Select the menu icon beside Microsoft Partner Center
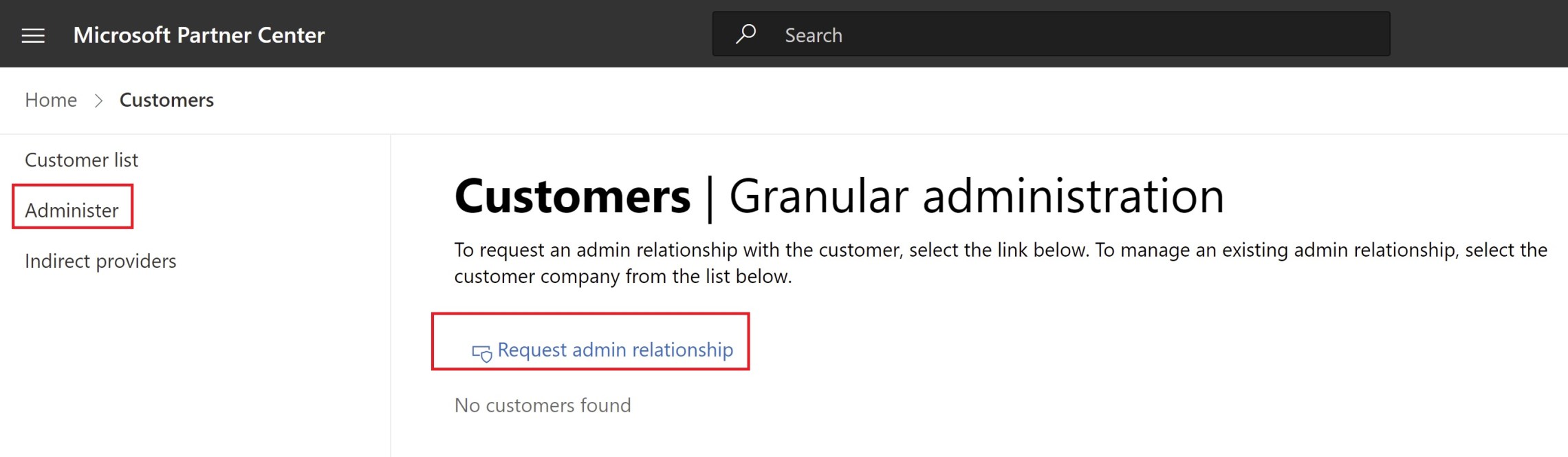The height and width of the screenshot is (457, 1568). [32, 34]
